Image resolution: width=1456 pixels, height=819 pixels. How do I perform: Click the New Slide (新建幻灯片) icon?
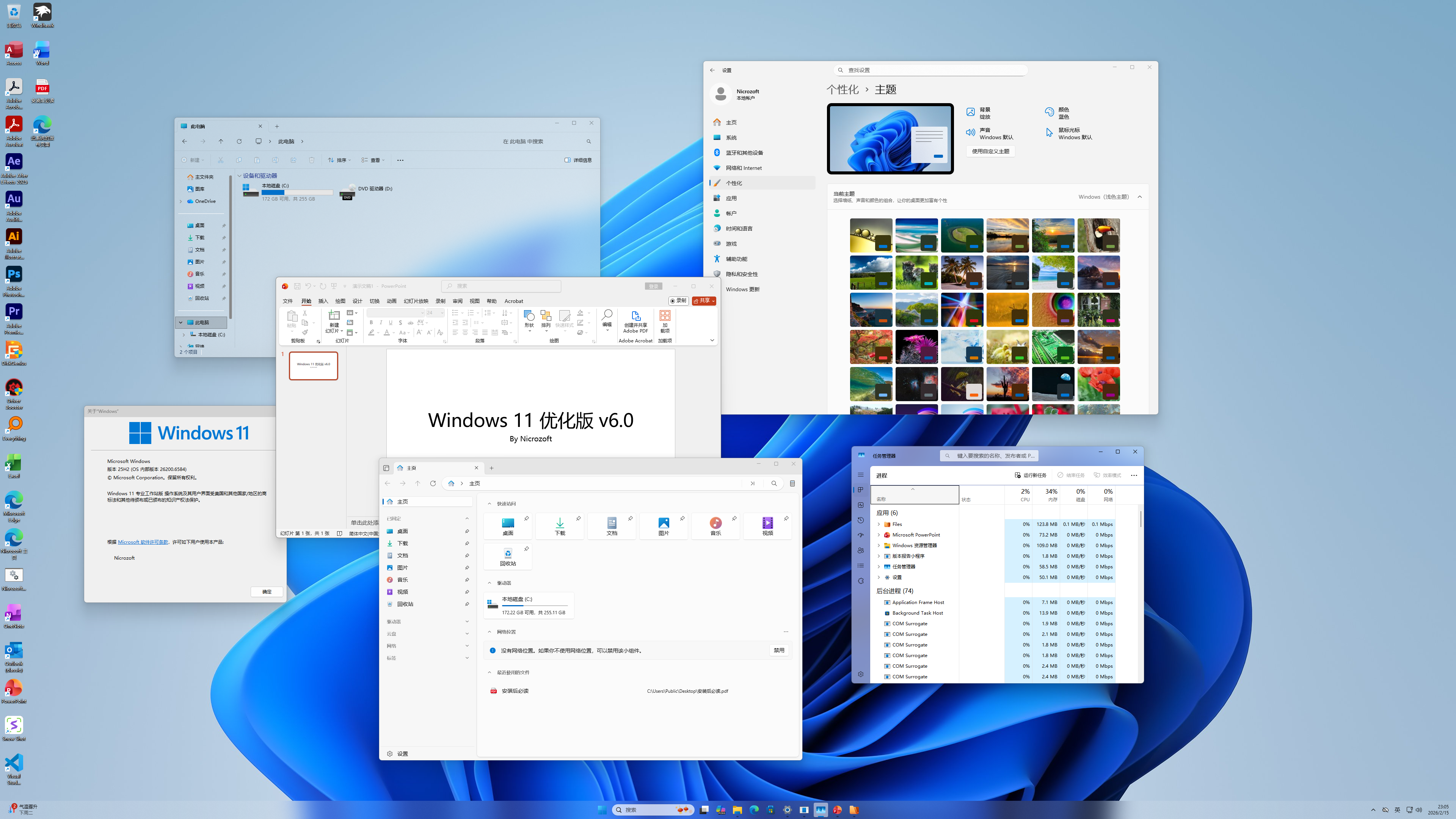[x=334, y=316]
